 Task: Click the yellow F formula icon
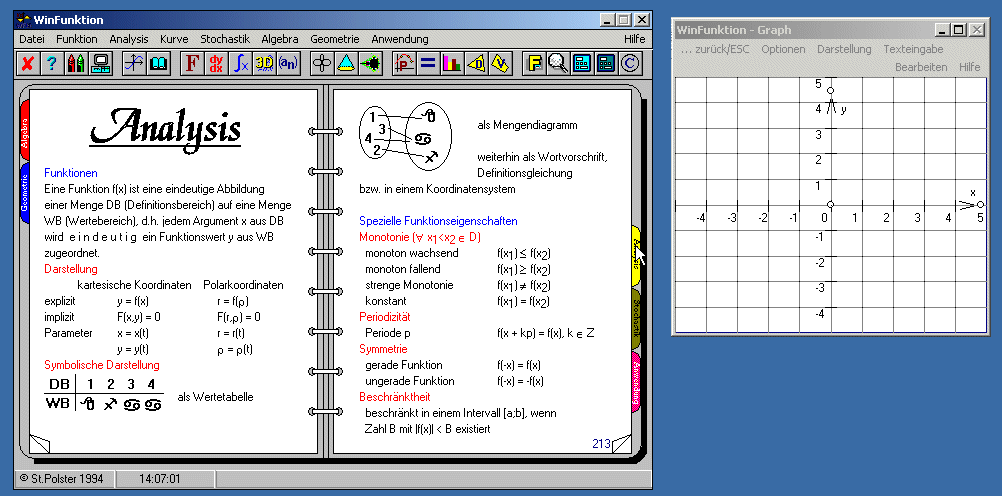tap(534, 63)
